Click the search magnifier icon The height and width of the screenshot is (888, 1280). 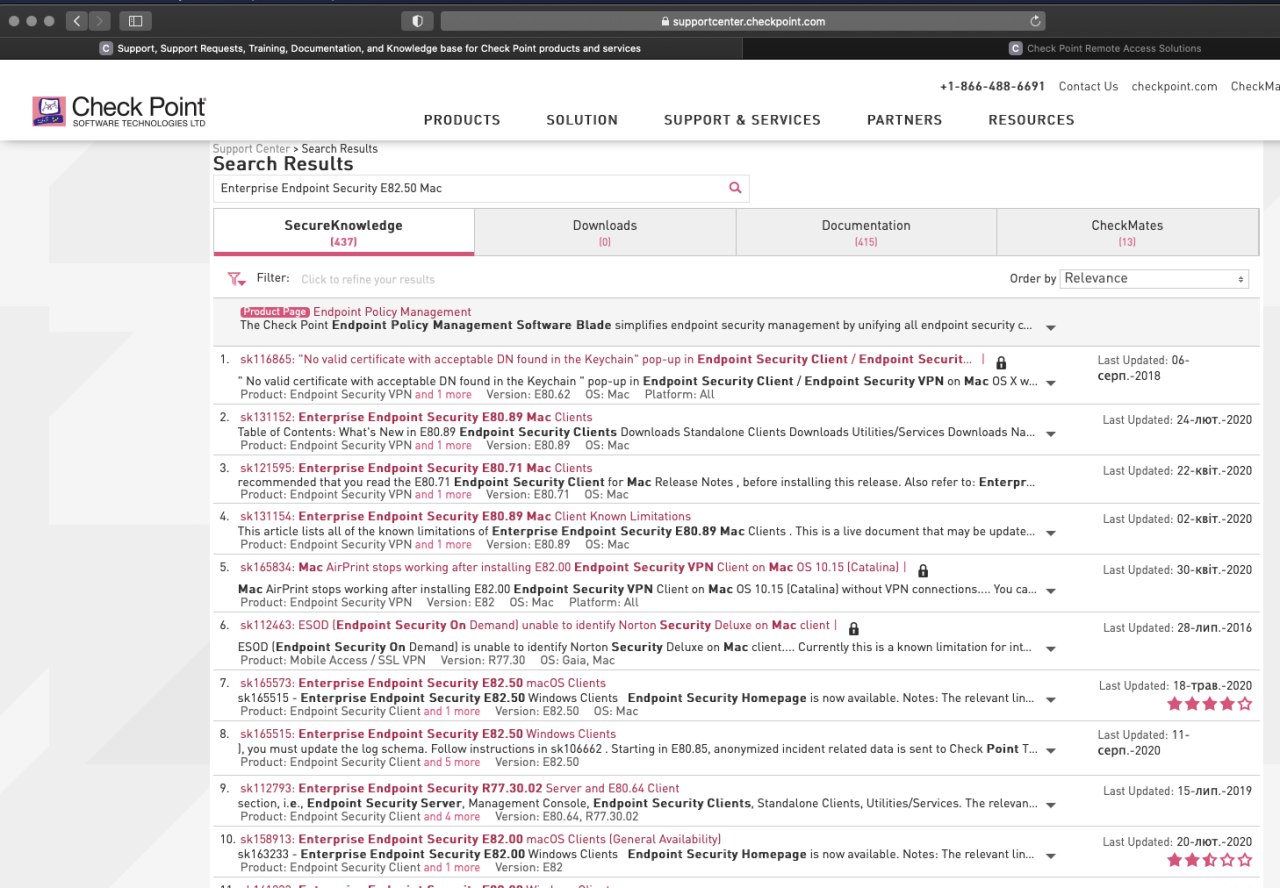735,187
